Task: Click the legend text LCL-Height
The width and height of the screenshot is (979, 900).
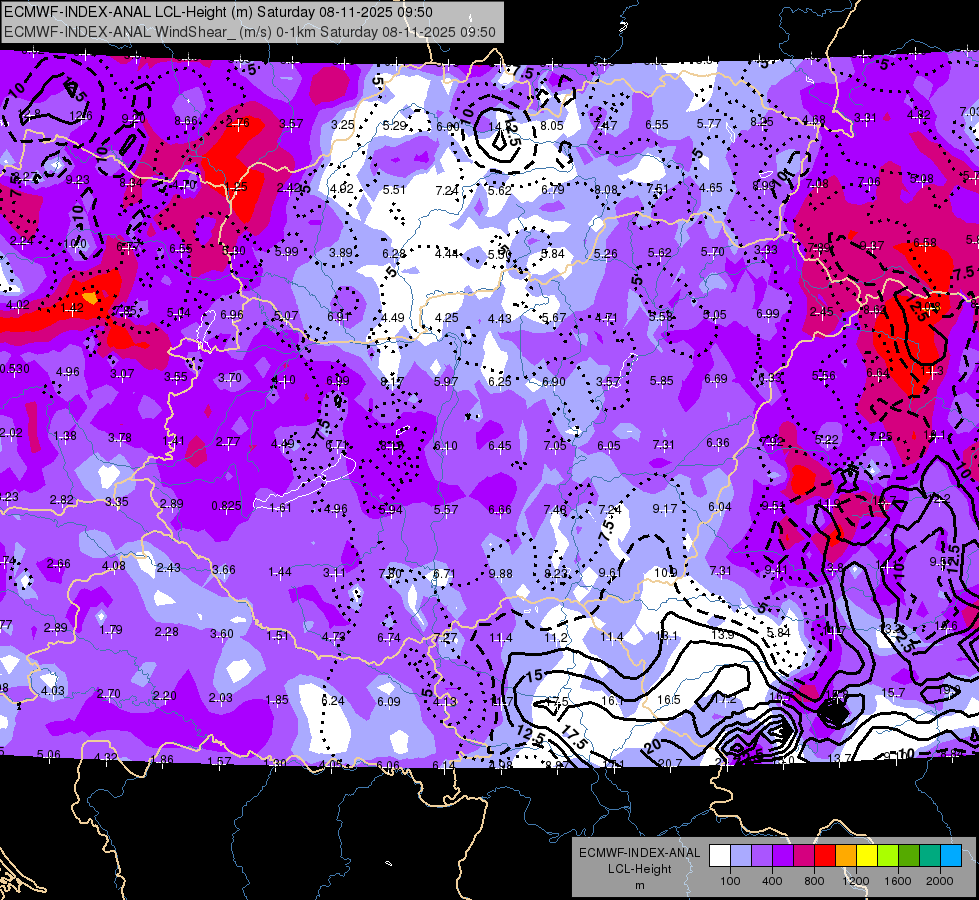Action: 639,869
